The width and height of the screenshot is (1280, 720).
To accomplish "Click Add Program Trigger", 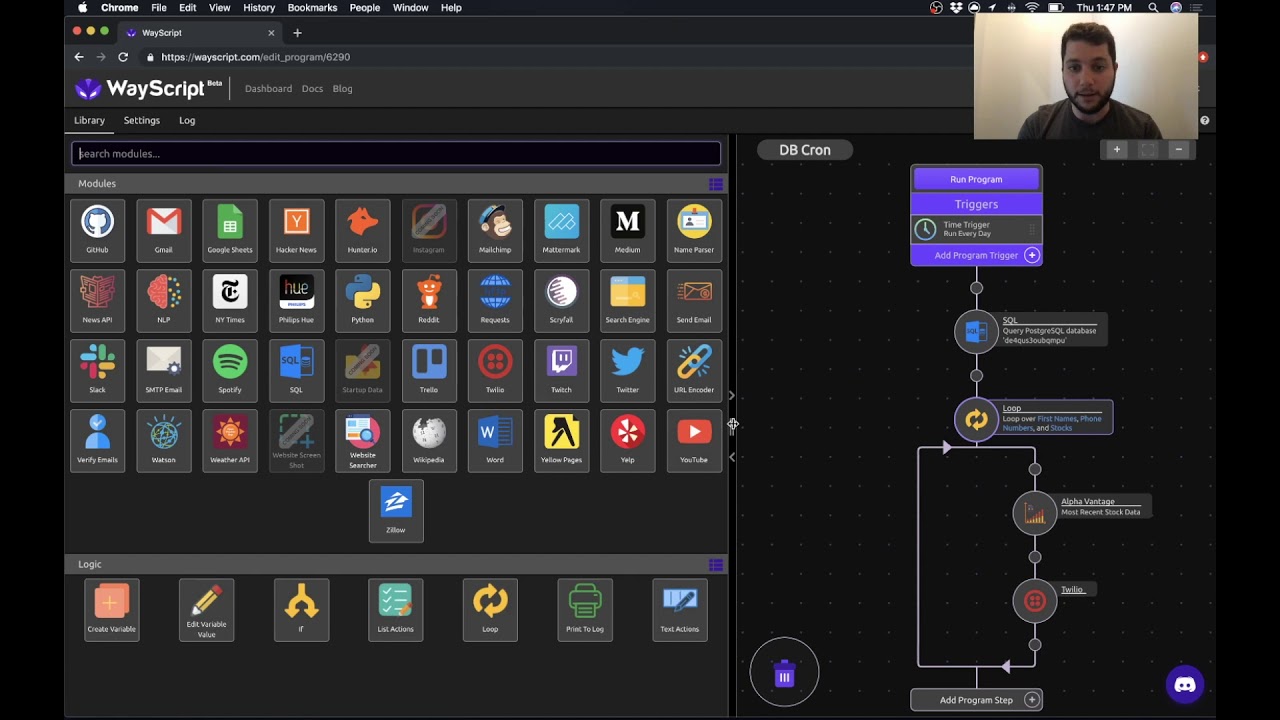I will tap(976, 255).
